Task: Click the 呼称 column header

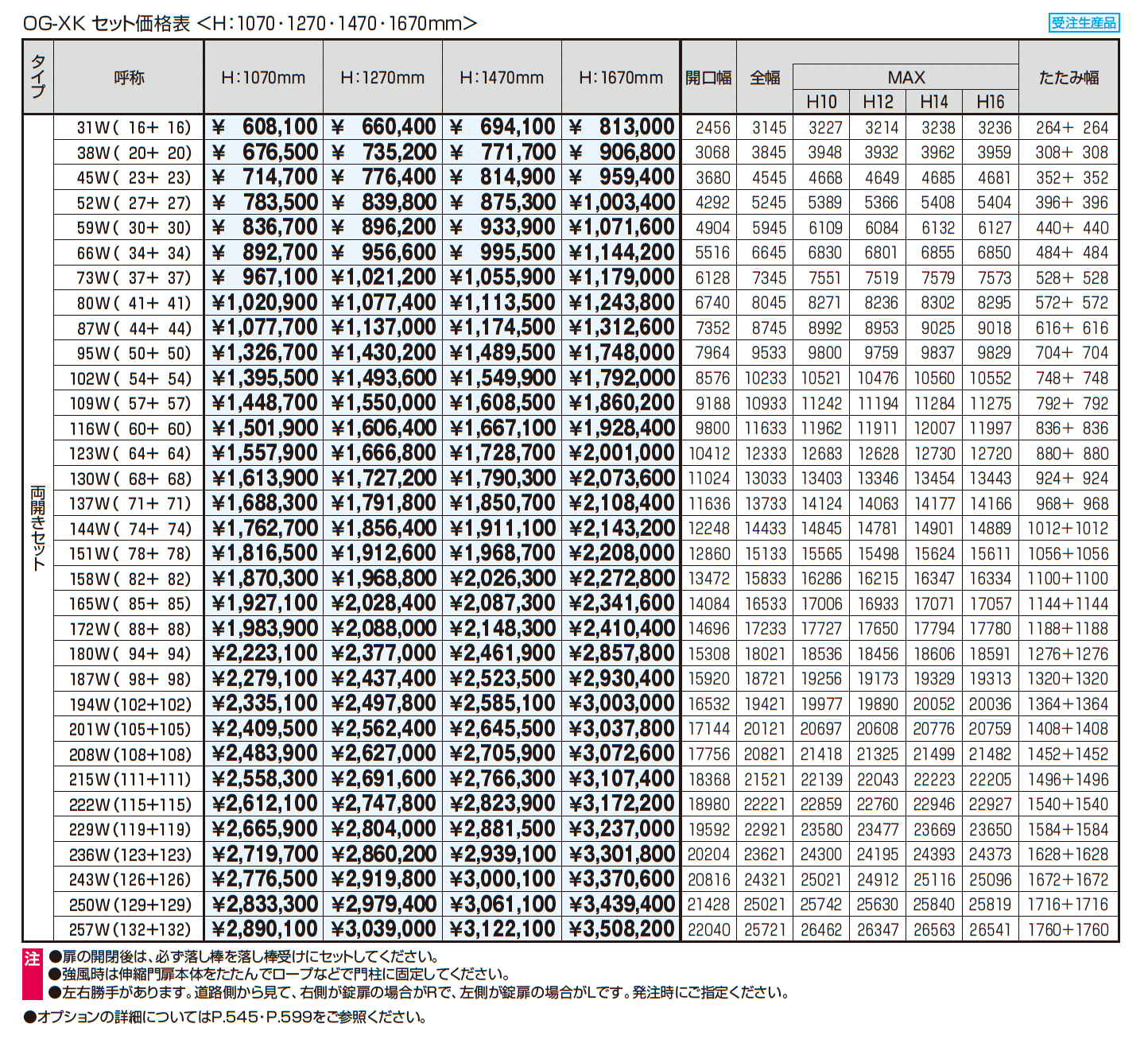Action: 129,78
